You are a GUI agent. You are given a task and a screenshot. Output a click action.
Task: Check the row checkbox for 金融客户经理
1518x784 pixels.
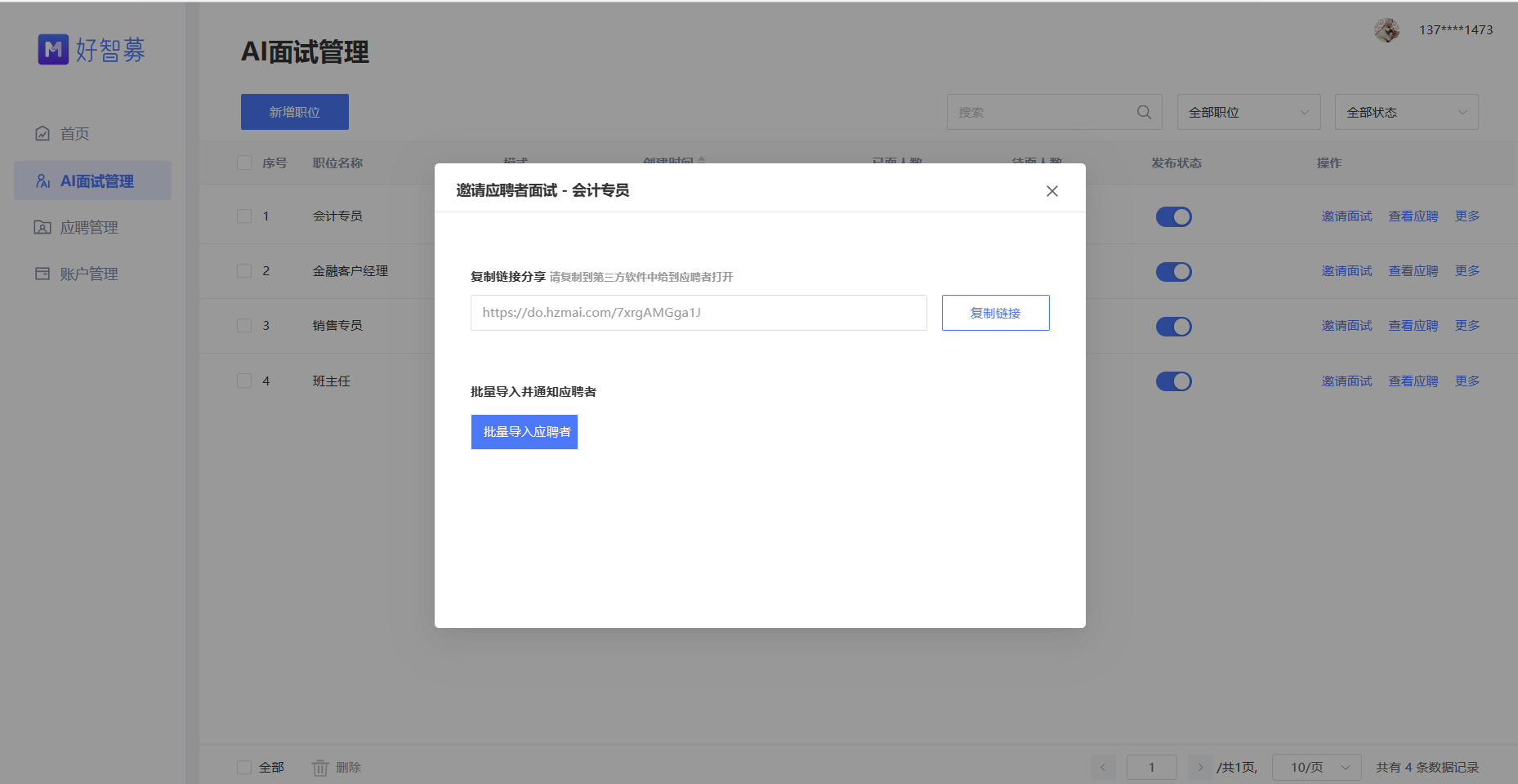pos(243,270)
